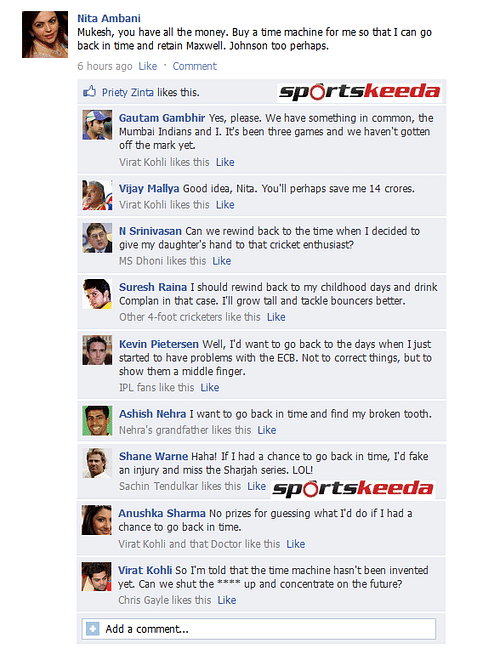Like Nita Ambani's main post
The image size is (500, 672).
tap(147, 66)
